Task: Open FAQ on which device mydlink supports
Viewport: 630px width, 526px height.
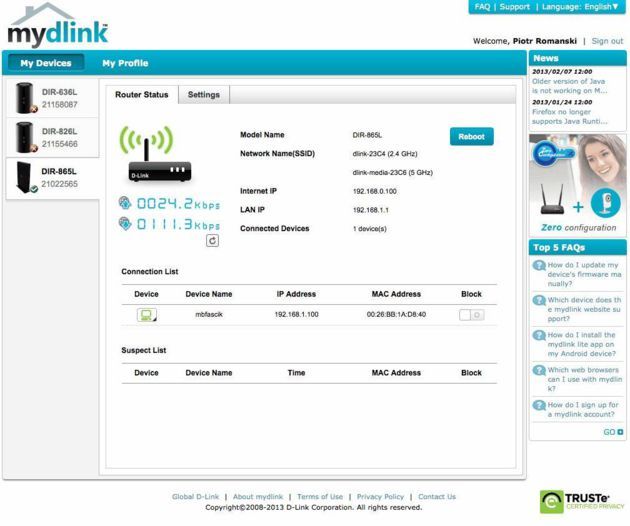Action: (584, 309)
